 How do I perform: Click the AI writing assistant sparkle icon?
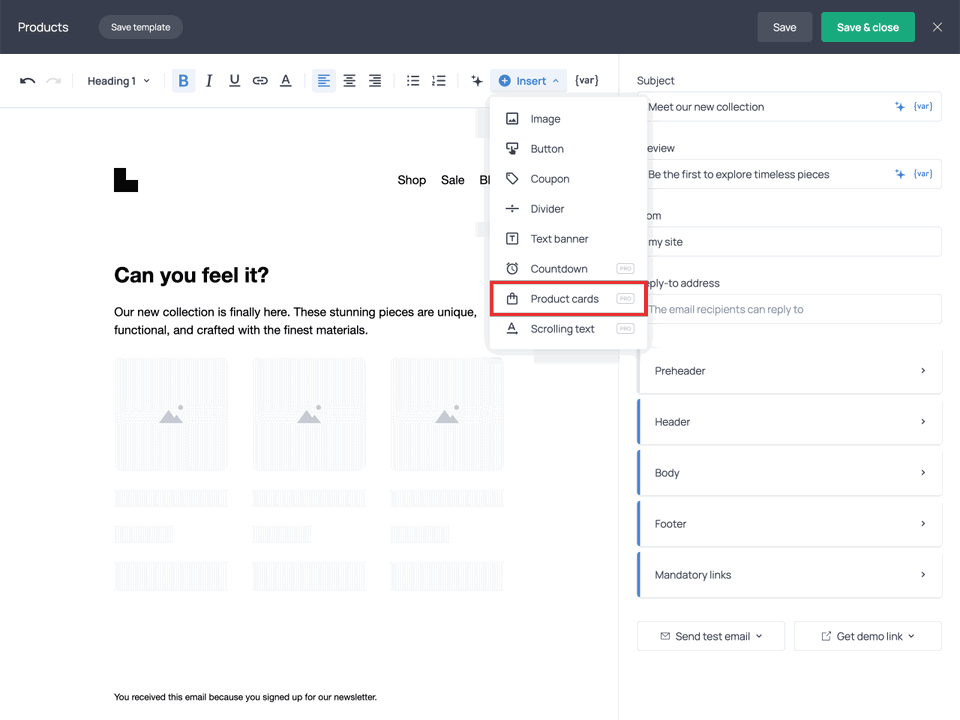tap(477, 80)
